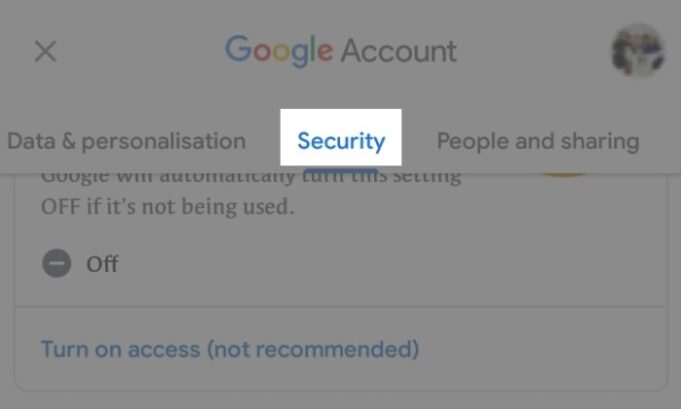Click the partially hidden orange circle icon
This screenshot has width=681, height=409.
pos(564,174)
